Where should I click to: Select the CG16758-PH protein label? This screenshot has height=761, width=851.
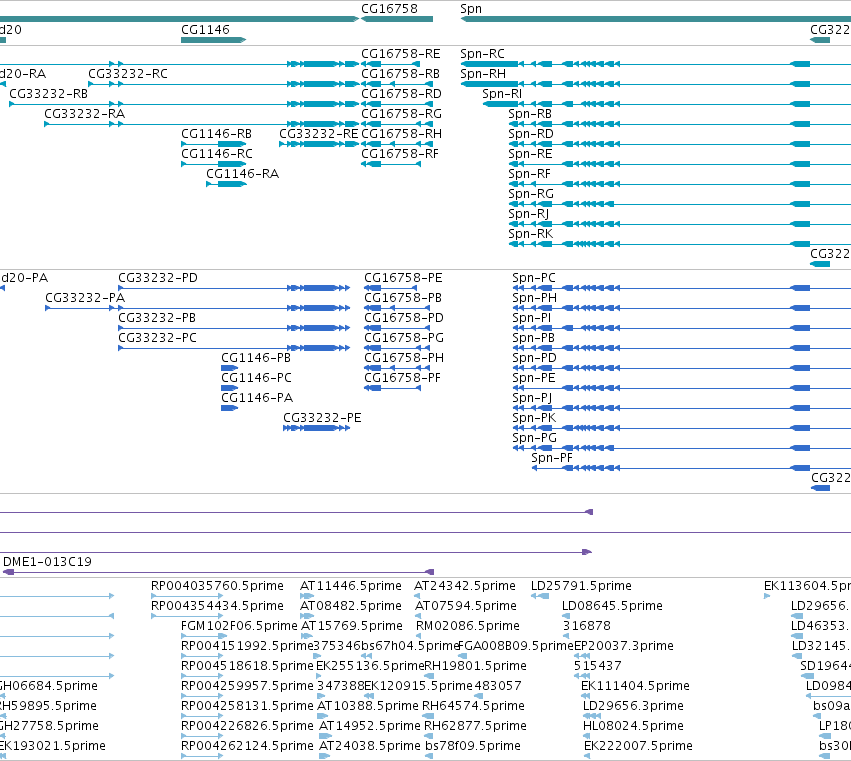tap(404, 358)
